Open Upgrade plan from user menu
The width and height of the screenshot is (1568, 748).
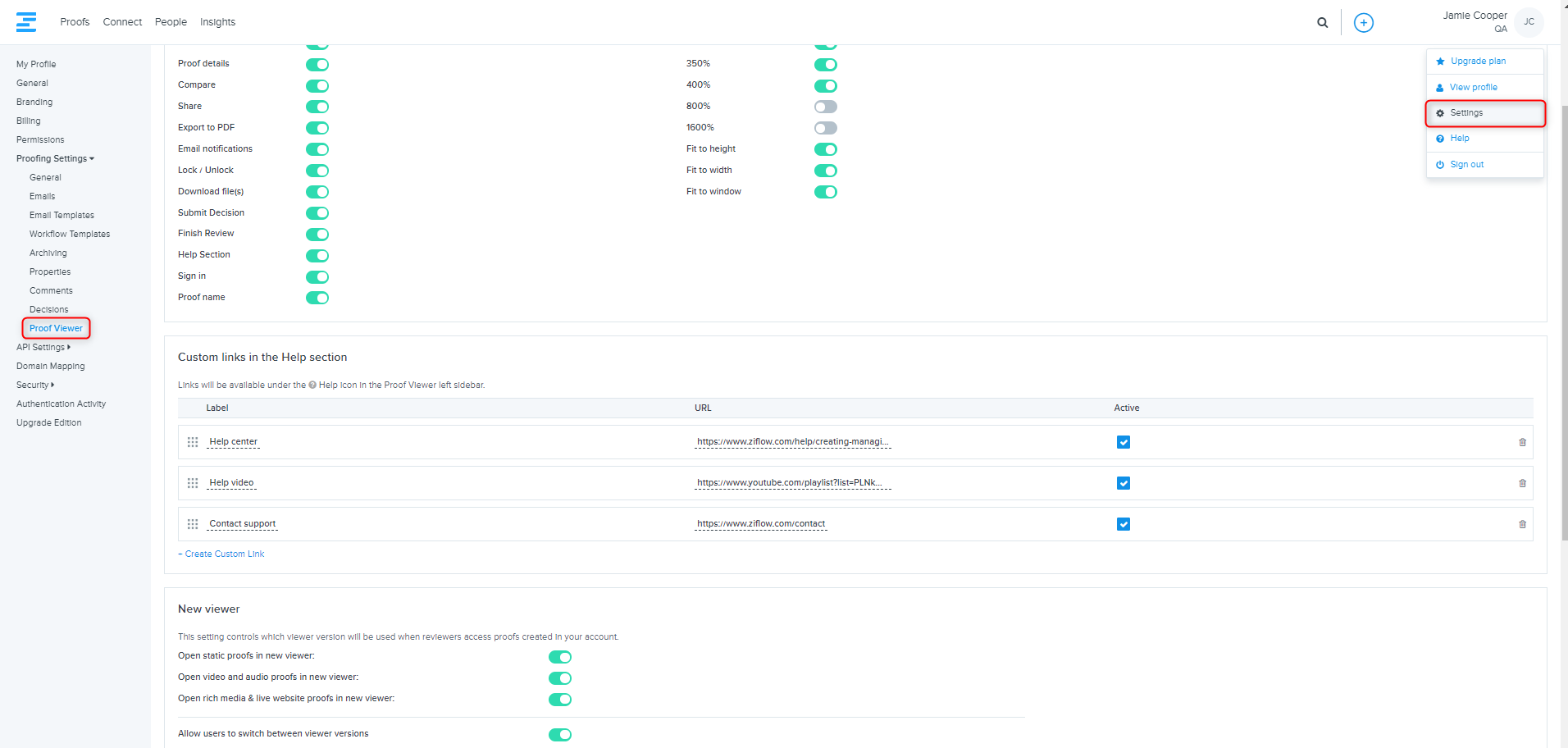click(1477, 62)
